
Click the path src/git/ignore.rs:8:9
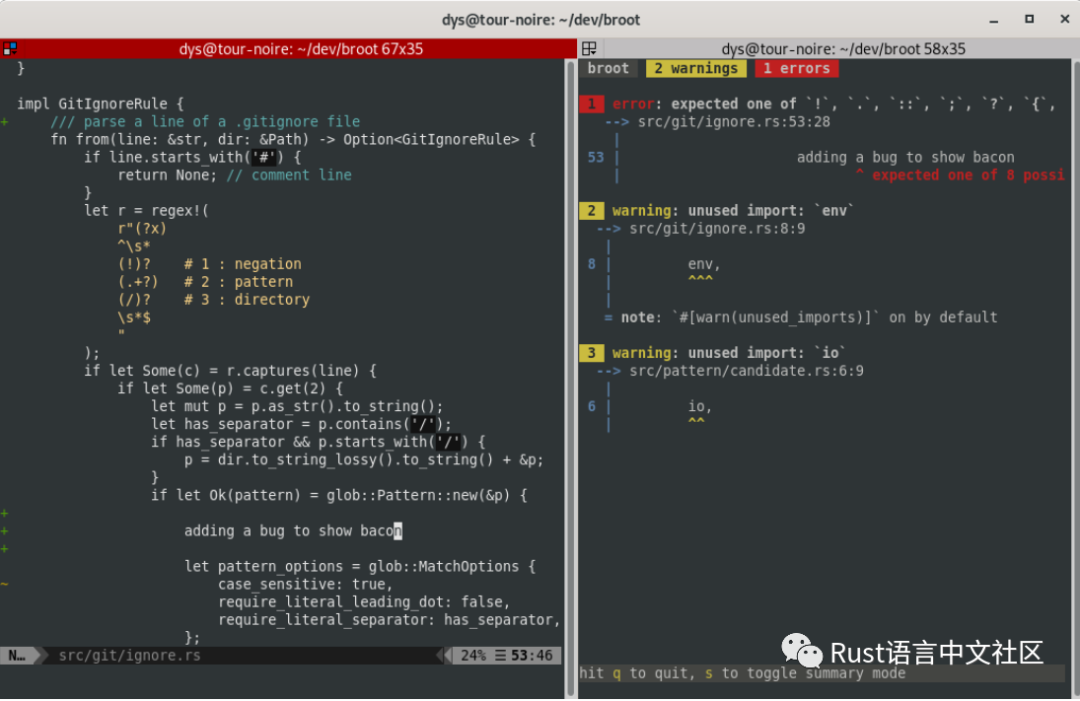pos(717,229)
